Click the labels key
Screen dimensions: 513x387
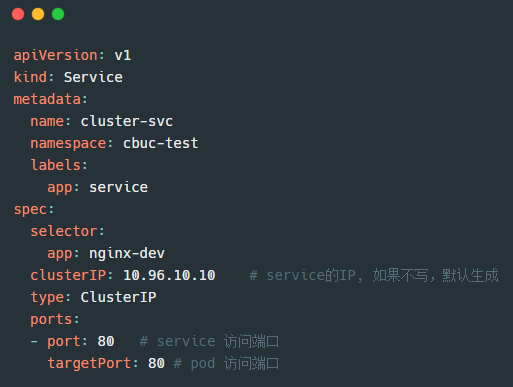(x=55, y=165)
